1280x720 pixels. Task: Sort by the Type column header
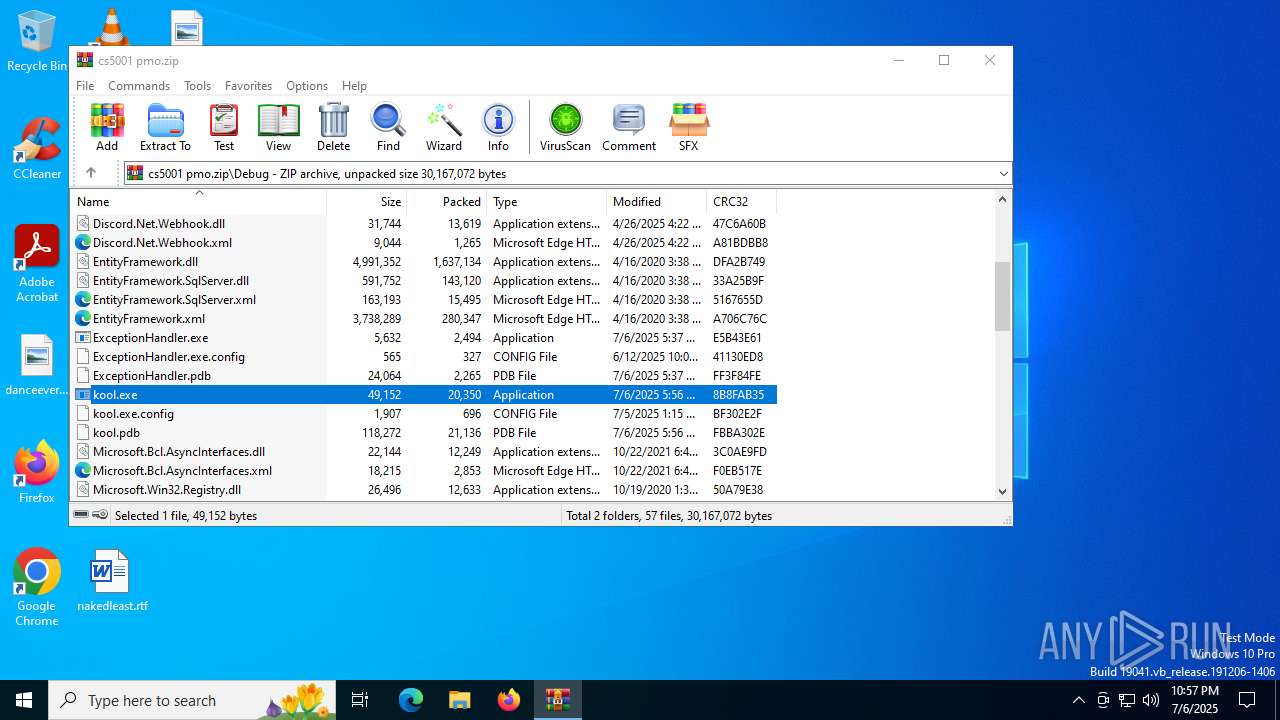(546, 202)
